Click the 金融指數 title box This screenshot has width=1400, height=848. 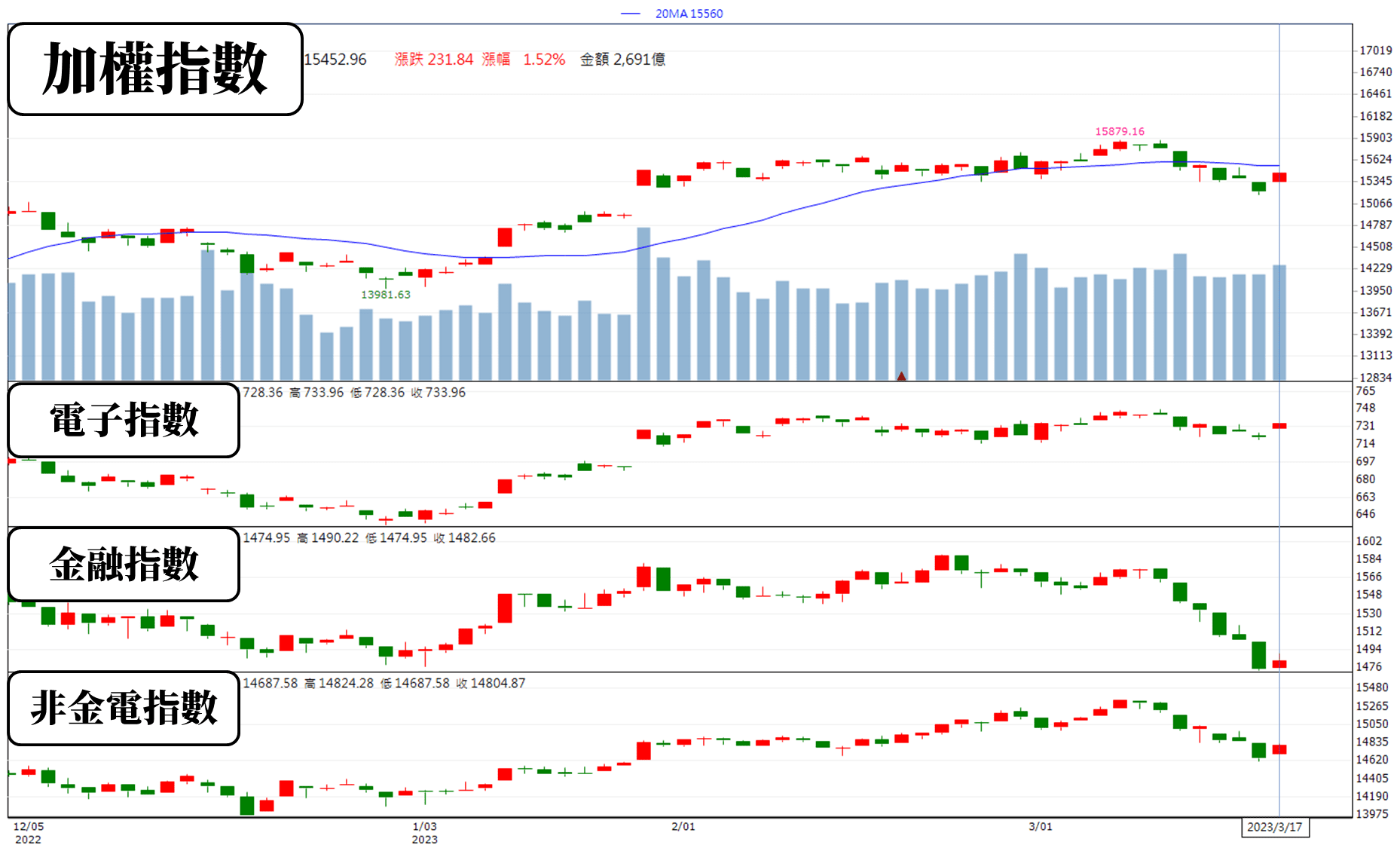tap(124, 565)
